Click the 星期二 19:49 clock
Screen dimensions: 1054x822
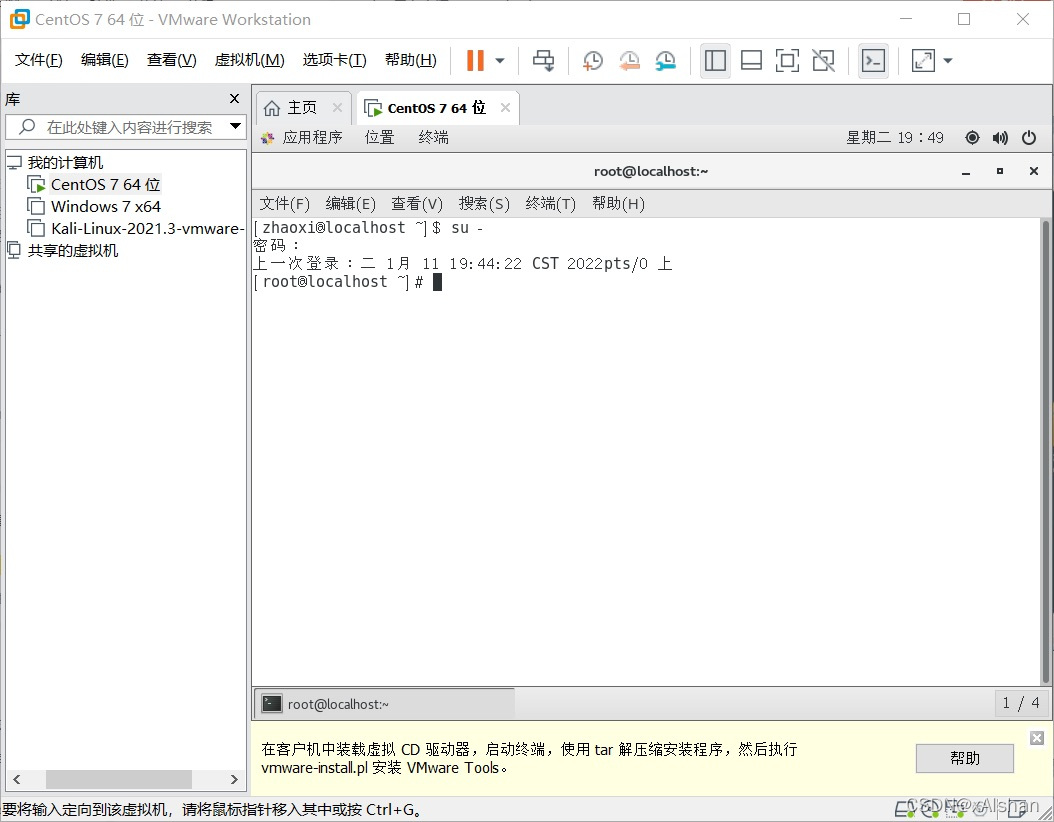tap(895, 138)
